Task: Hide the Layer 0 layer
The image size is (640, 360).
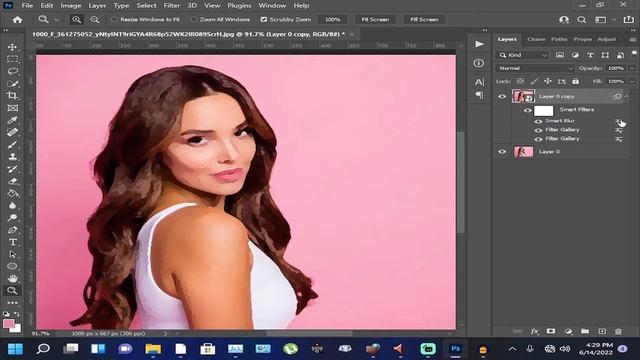Action: pyautogui.click(x=502, y=152)
